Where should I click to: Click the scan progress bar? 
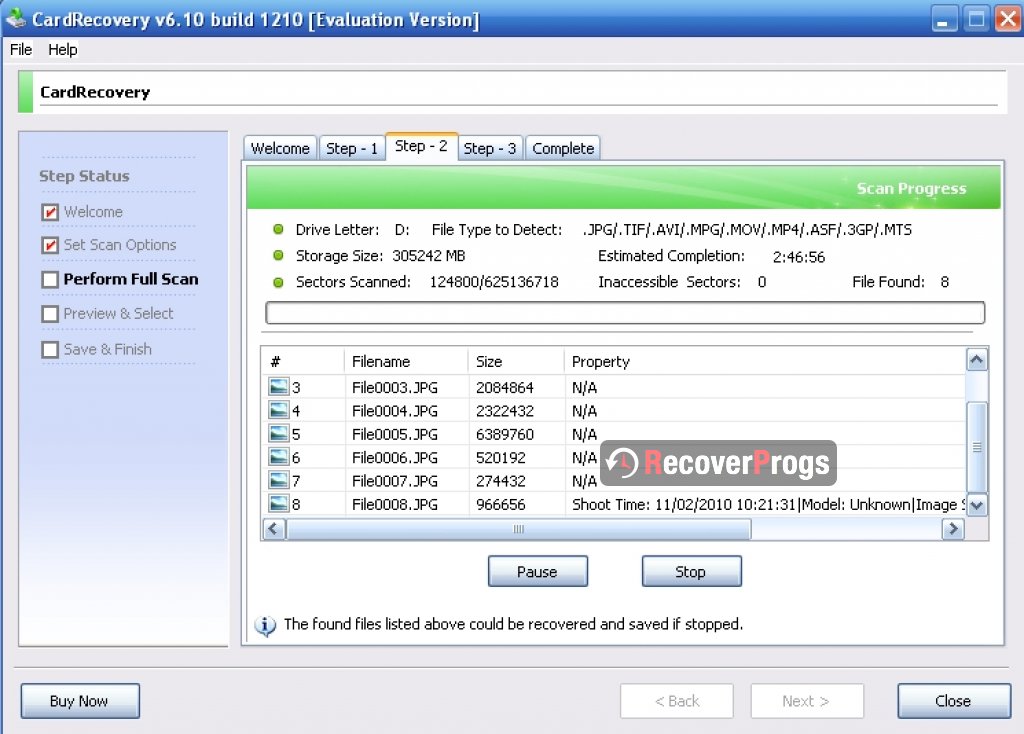click(x=625, y=313)
